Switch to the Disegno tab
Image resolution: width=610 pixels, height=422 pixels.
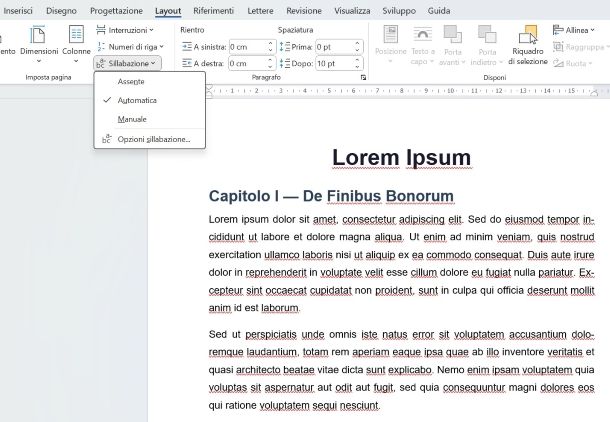coord(61,11)
